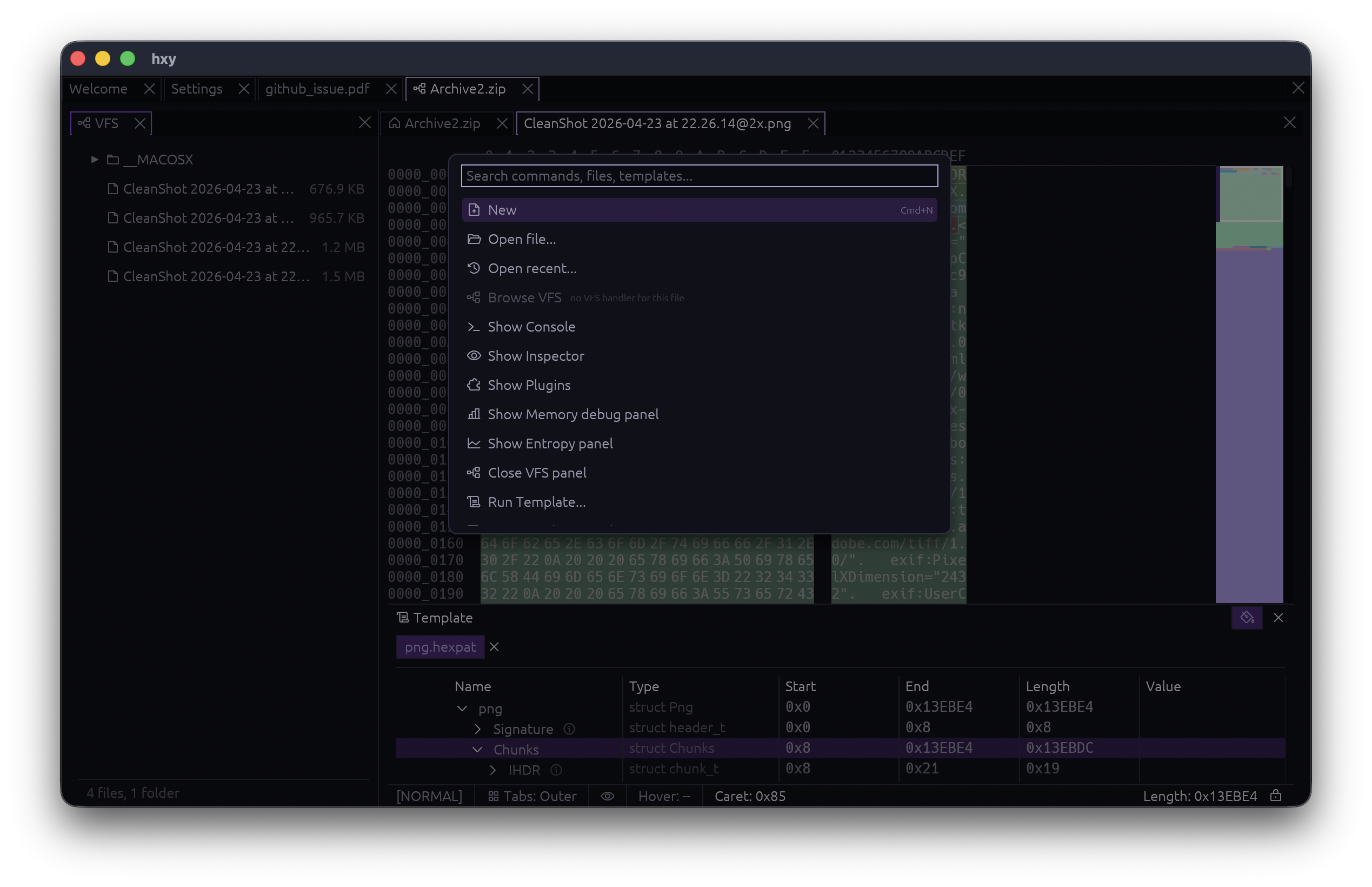Click Tabs: Outer in status bar
1372x887 pixels.
pyautogui.click(x=532, y=796)
